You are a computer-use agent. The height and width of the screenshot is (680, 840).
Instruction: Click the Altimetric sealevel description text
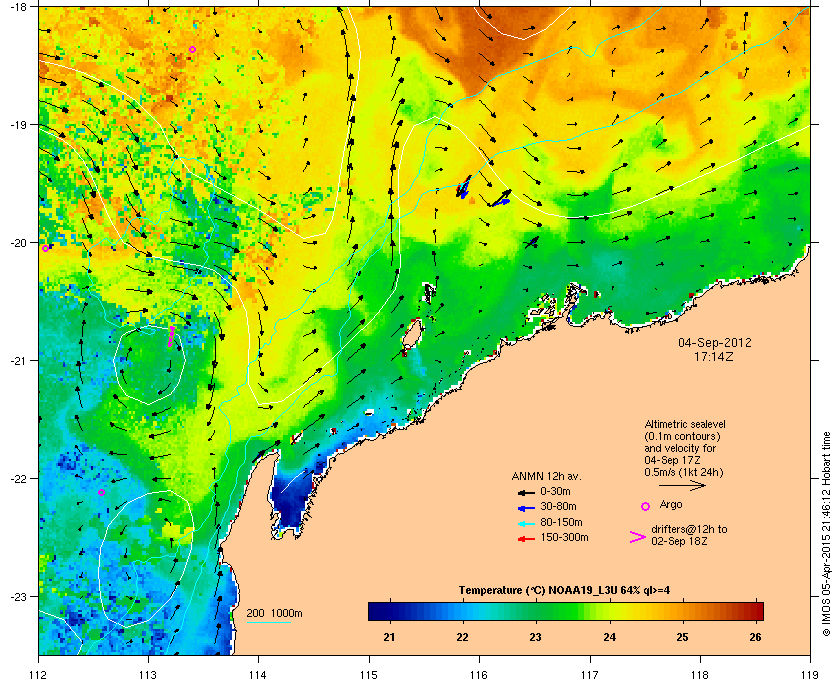coord(685,449)
